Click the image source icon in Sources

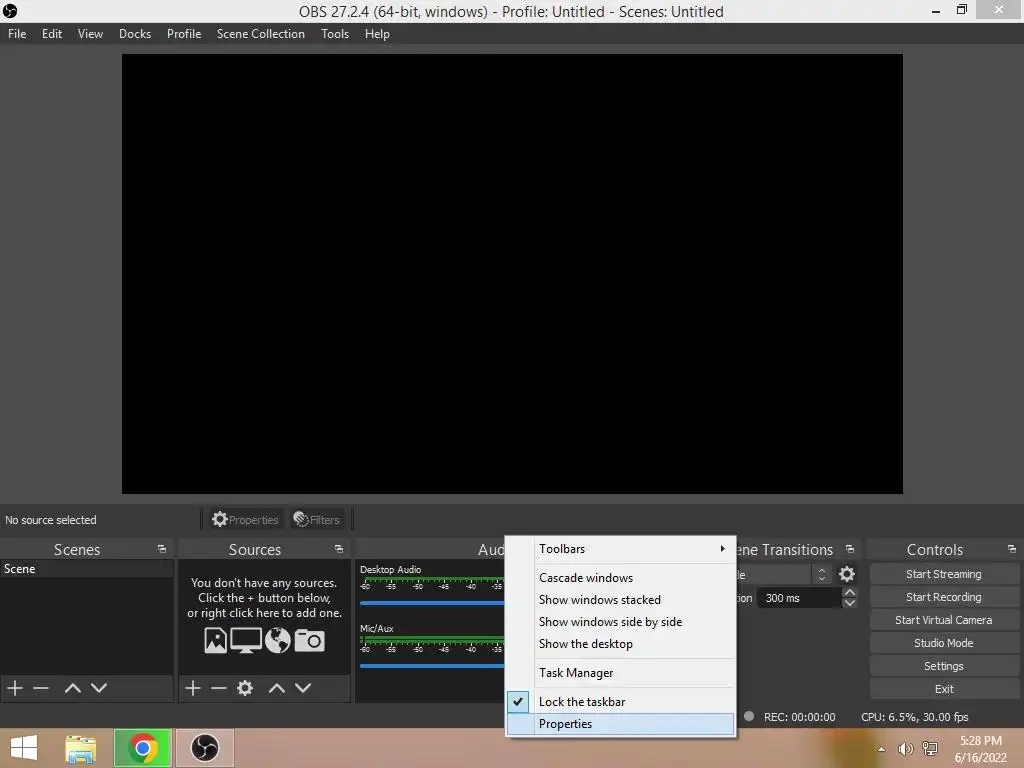(x=216, y=641)
